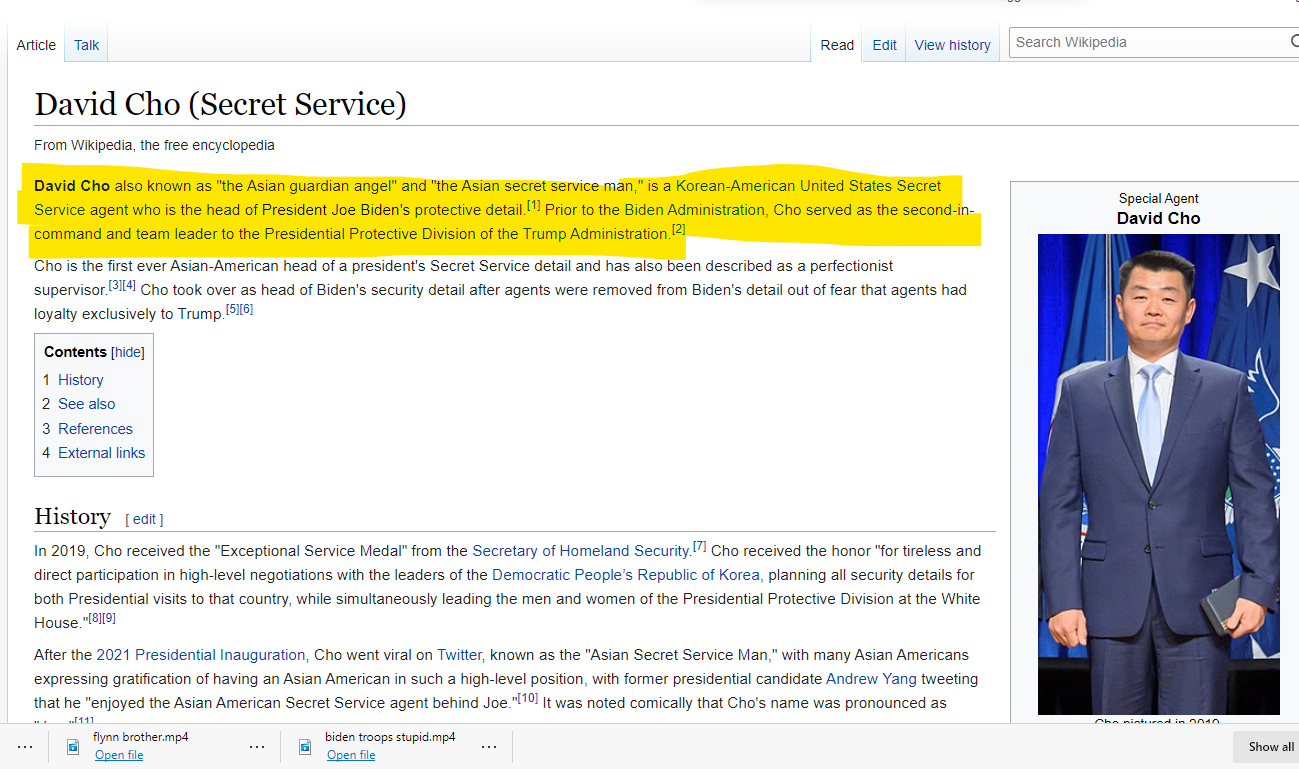1299x769 pixels.
Task: Click the bold David Cho infobox name
Action: point(1158,218)
